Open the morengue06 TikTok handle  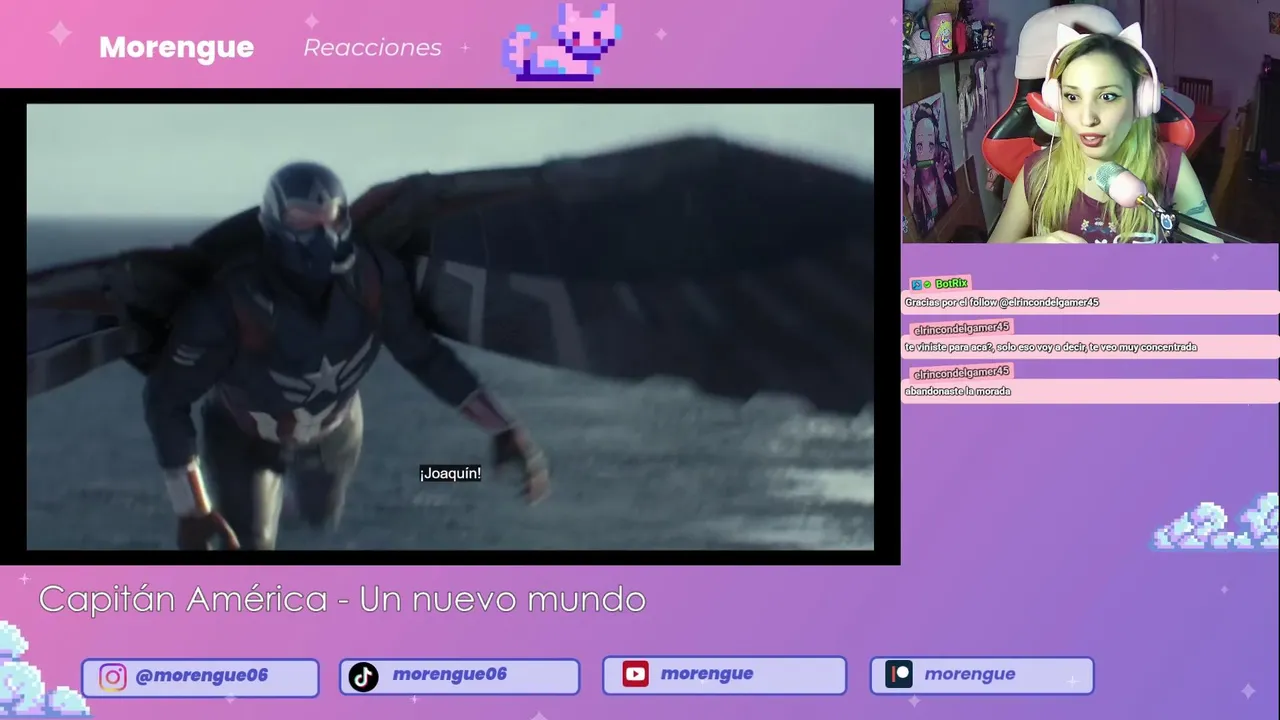click(x=450, y=675)
